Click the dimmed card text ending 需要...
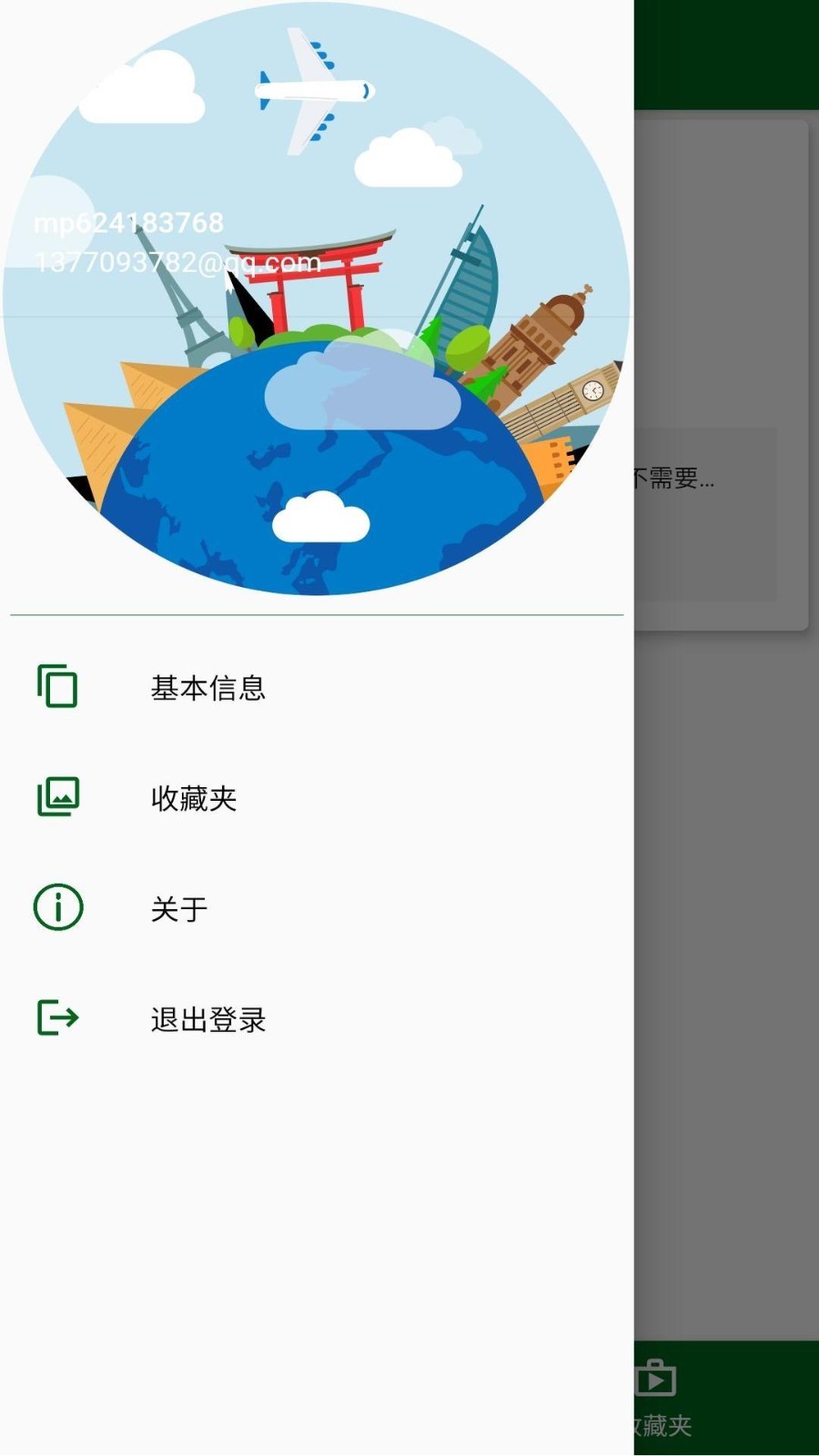Viewport: 819px width, 1456px height. coord(673,478)
